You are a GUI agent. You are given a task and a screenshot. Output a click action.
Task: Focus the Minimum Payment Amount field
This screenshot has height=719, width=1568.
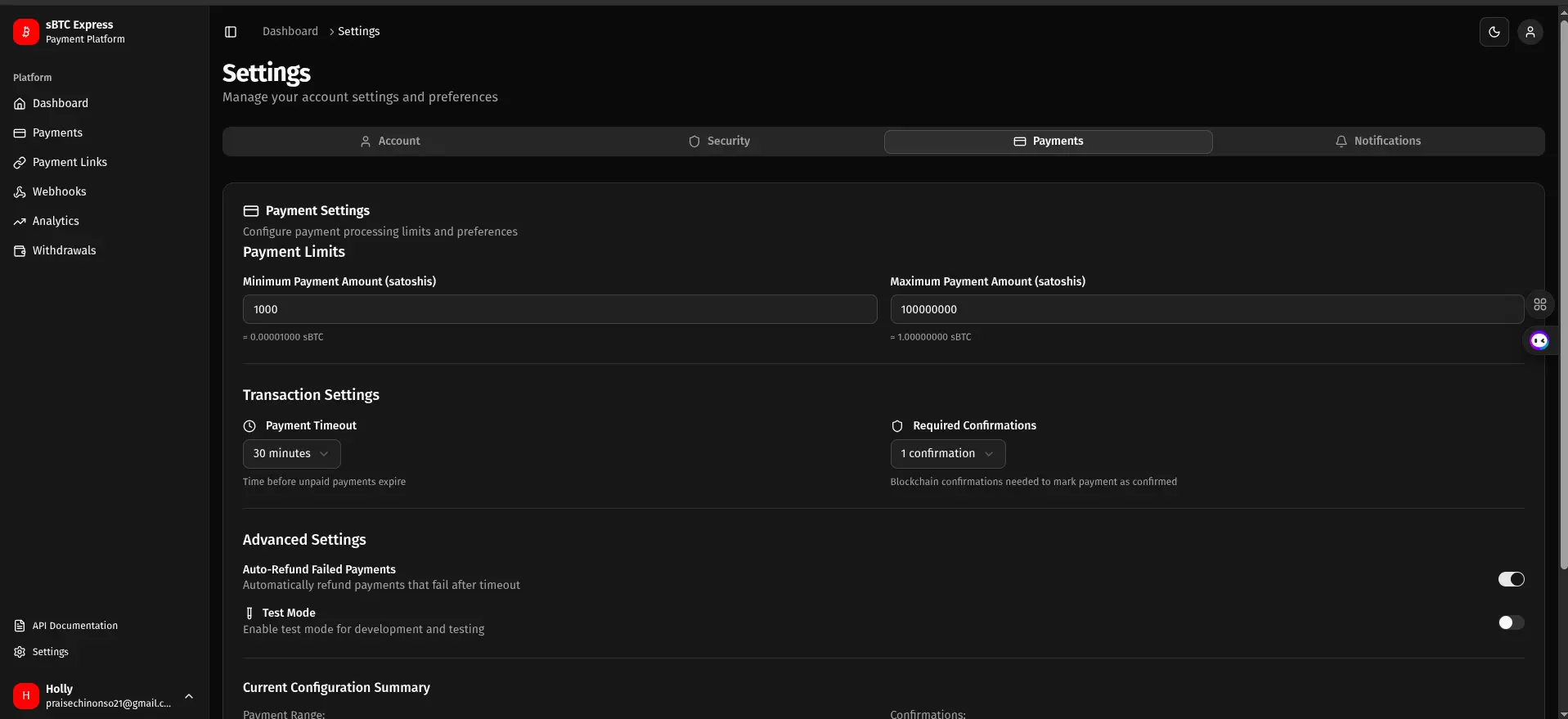559,310
